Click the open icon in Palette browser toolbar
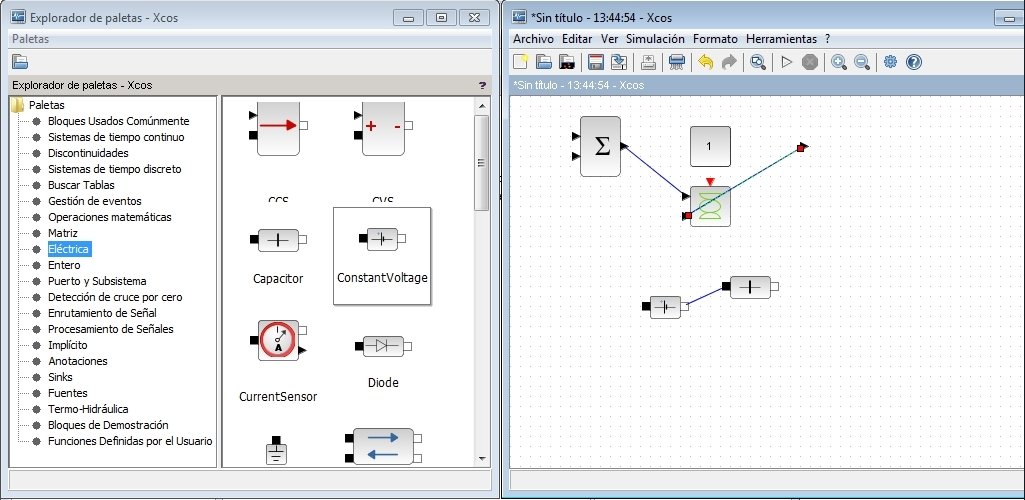This screenshot has height=500, width=1025. click(x=20, y=62)
